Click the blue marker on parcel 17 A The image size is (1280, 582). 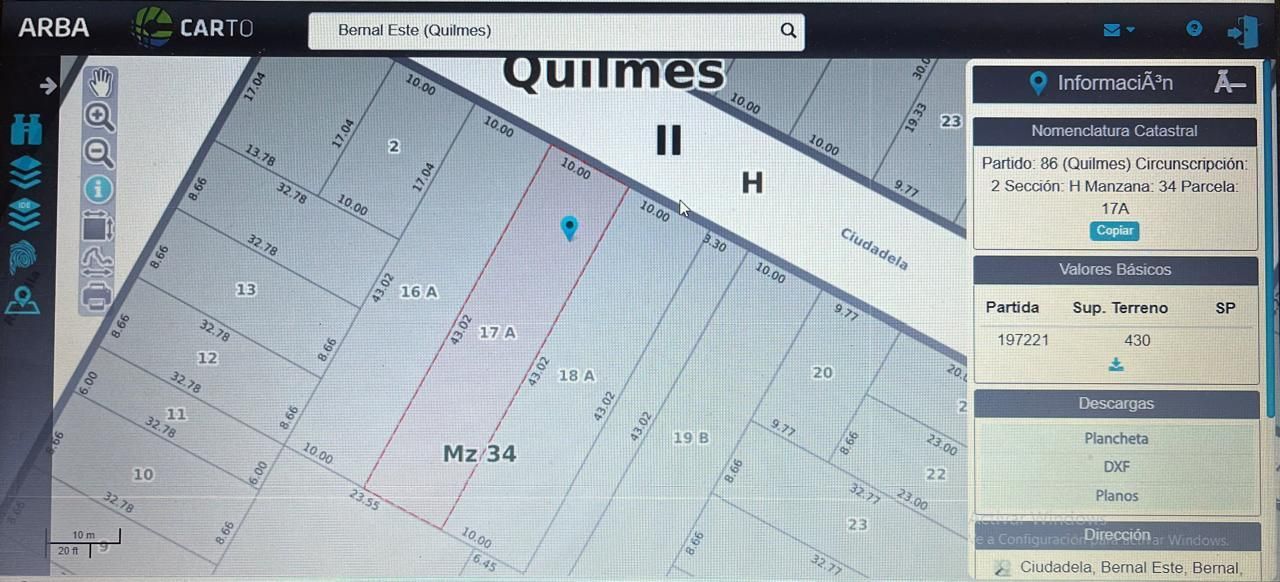point(569,228)
